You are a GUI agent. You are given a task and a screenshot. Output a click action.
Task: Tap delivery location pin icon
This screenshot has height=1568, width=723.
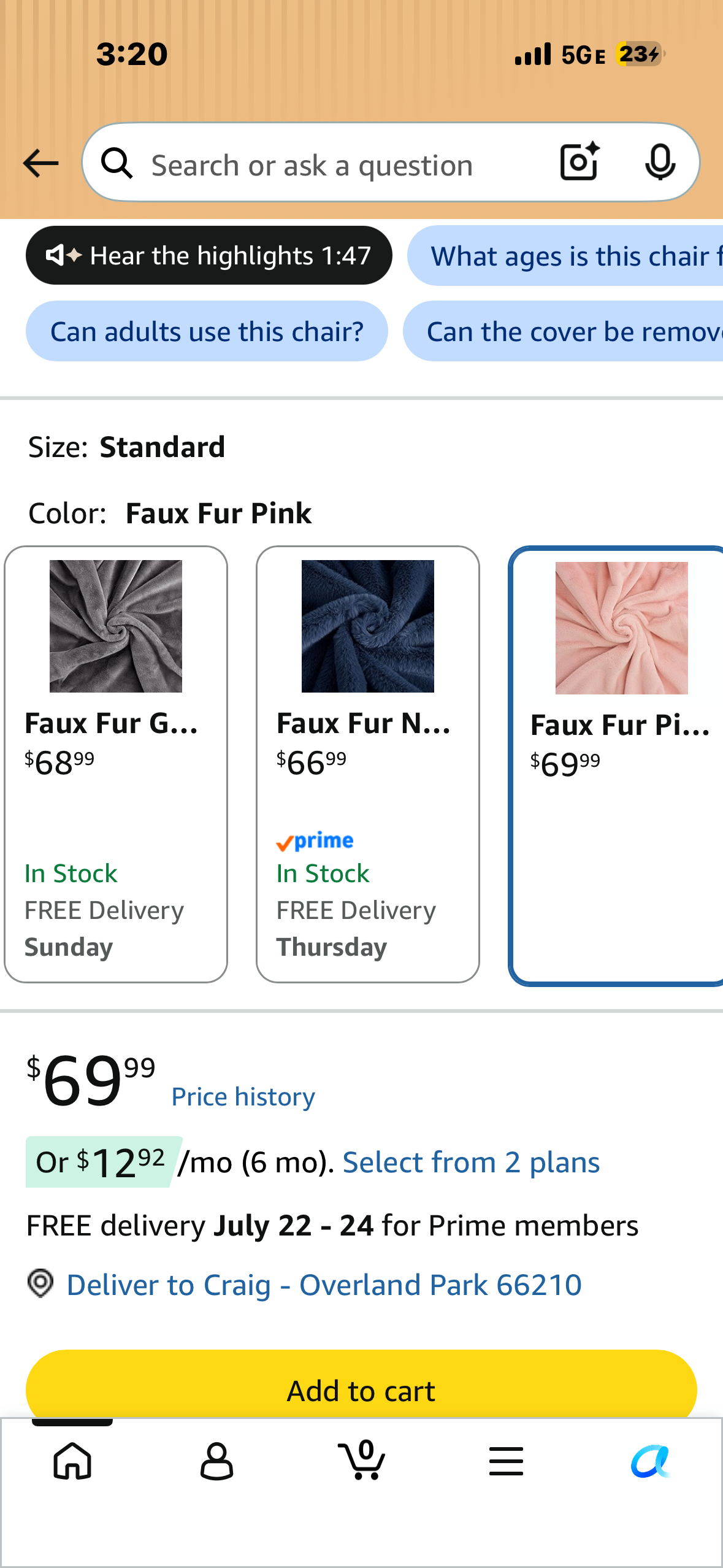click(x=40, y=1283)
